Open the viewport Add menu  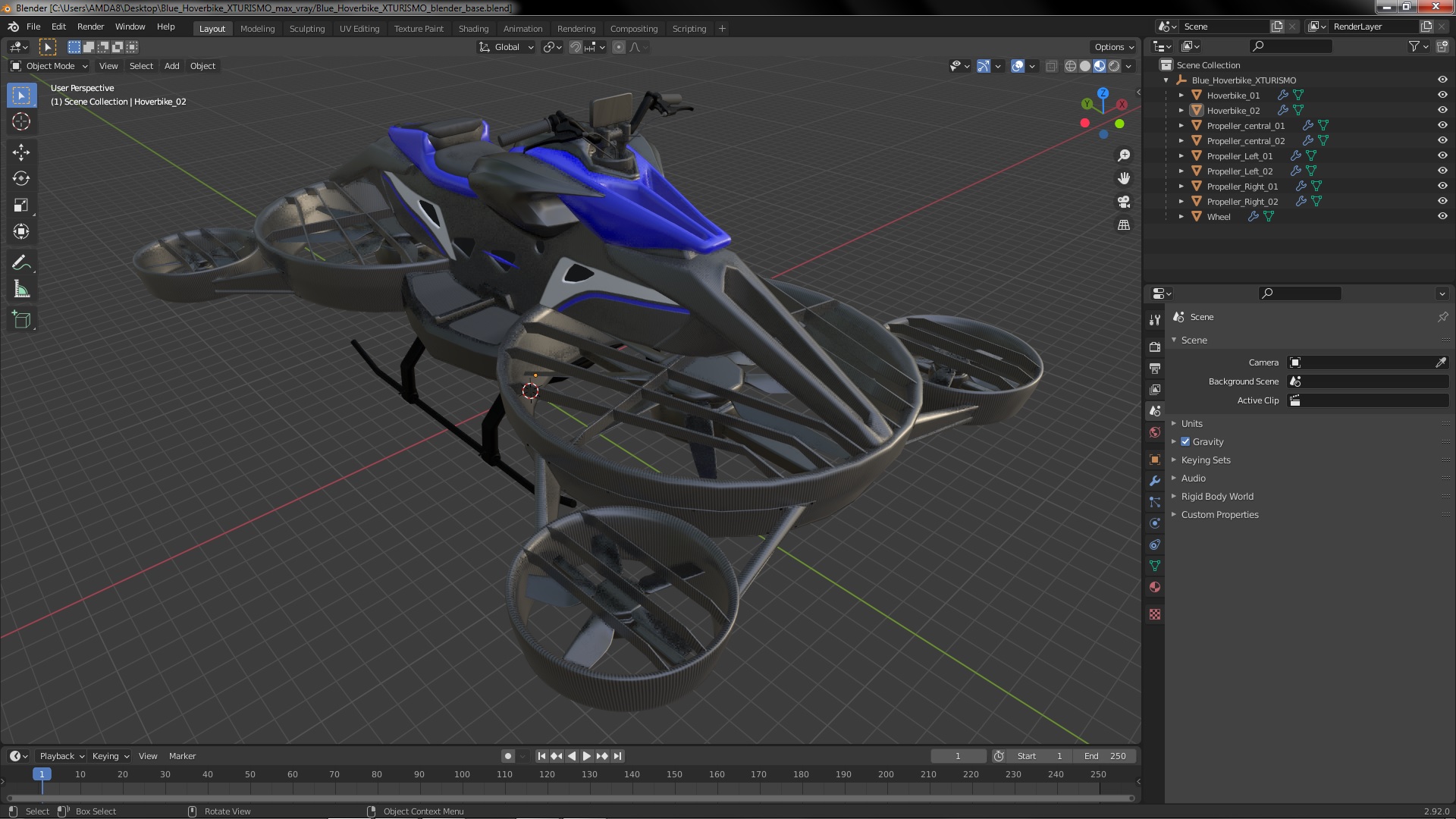(172, 66)
